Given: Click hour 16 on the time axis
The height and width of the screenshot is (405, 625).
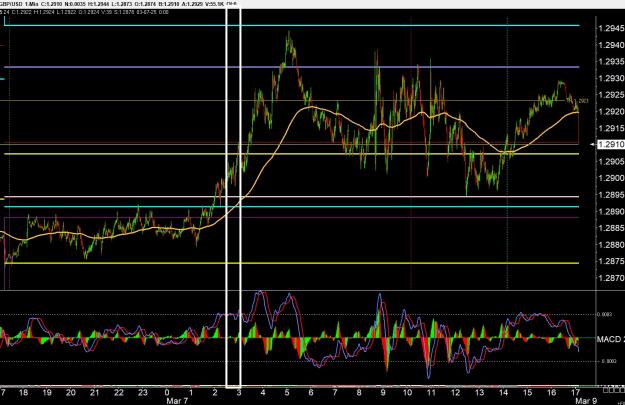Looking at the screenshot, I should (x=551, y=392).
